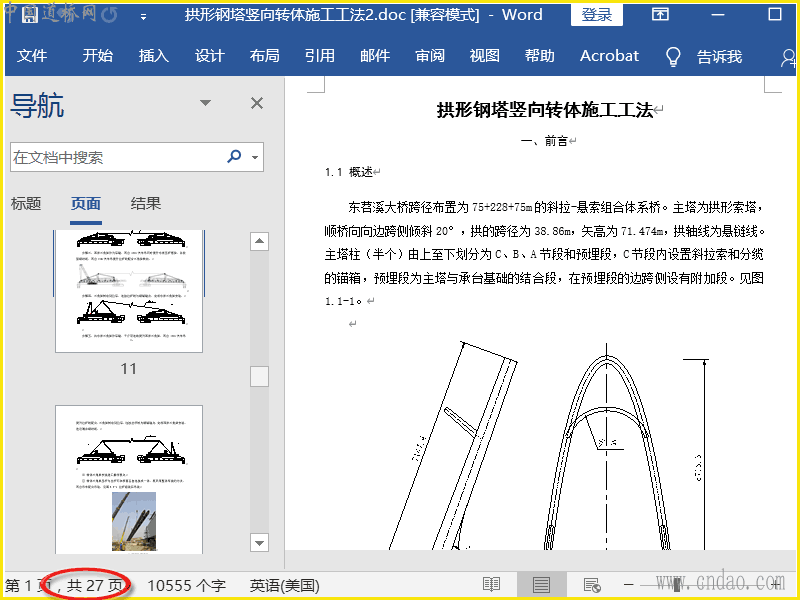Select the 页面 navigation tab
This screenshot has width=800, height=600.
pos(85,204)
